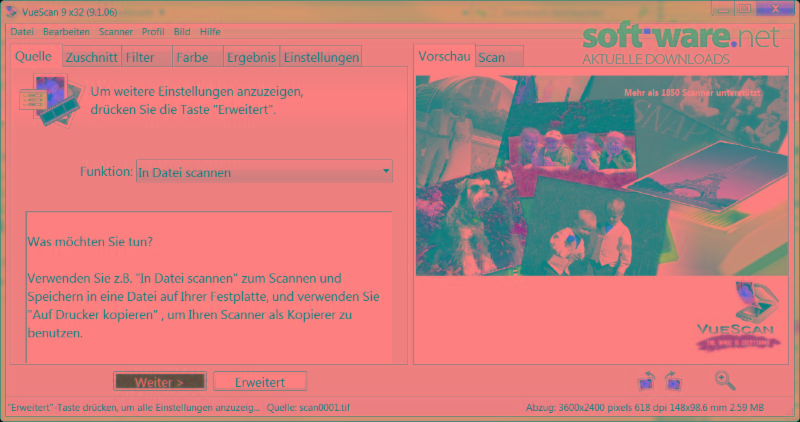The height and width of the screenshot is (422, 800).
Task: Open the Hilfe menu
Action: pos(210,32)
